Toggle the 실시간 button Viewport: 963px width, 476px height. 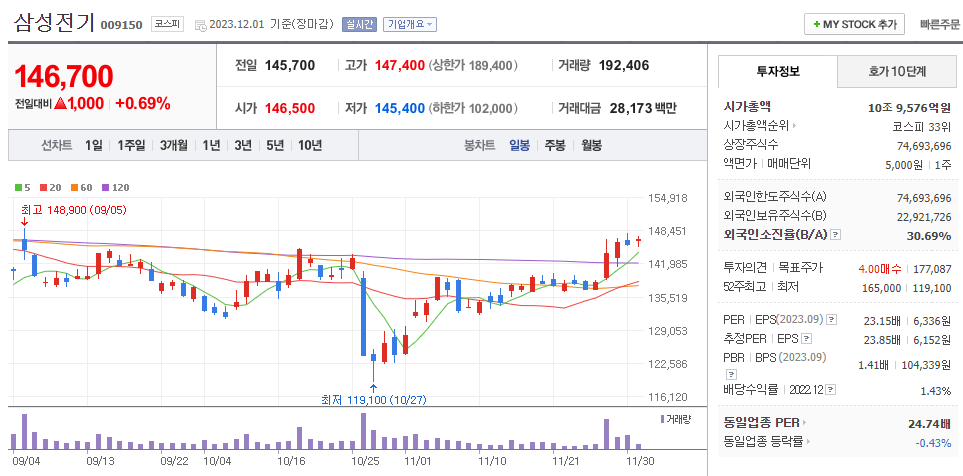[360, 25]
